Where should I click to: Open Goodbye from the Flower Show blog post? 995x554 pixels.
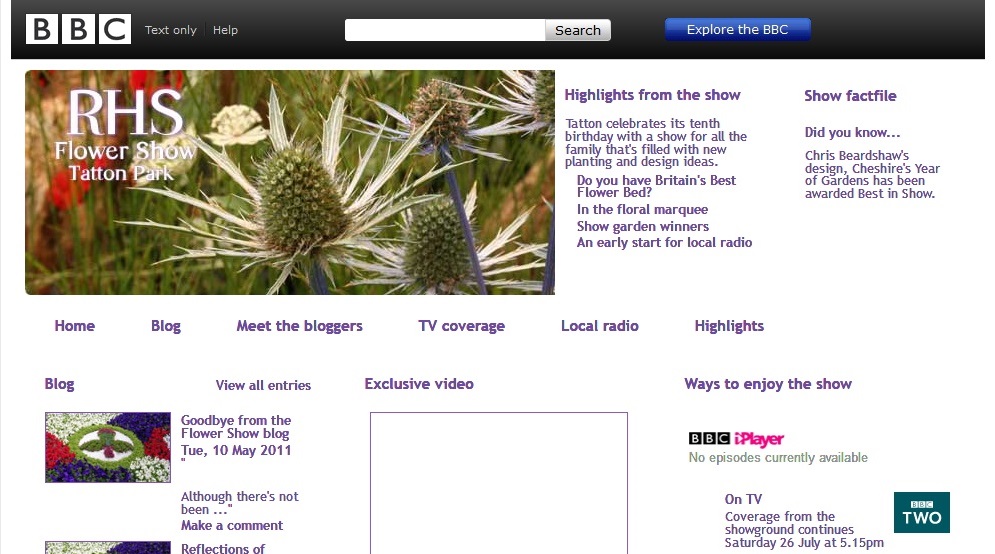[236, 426]
